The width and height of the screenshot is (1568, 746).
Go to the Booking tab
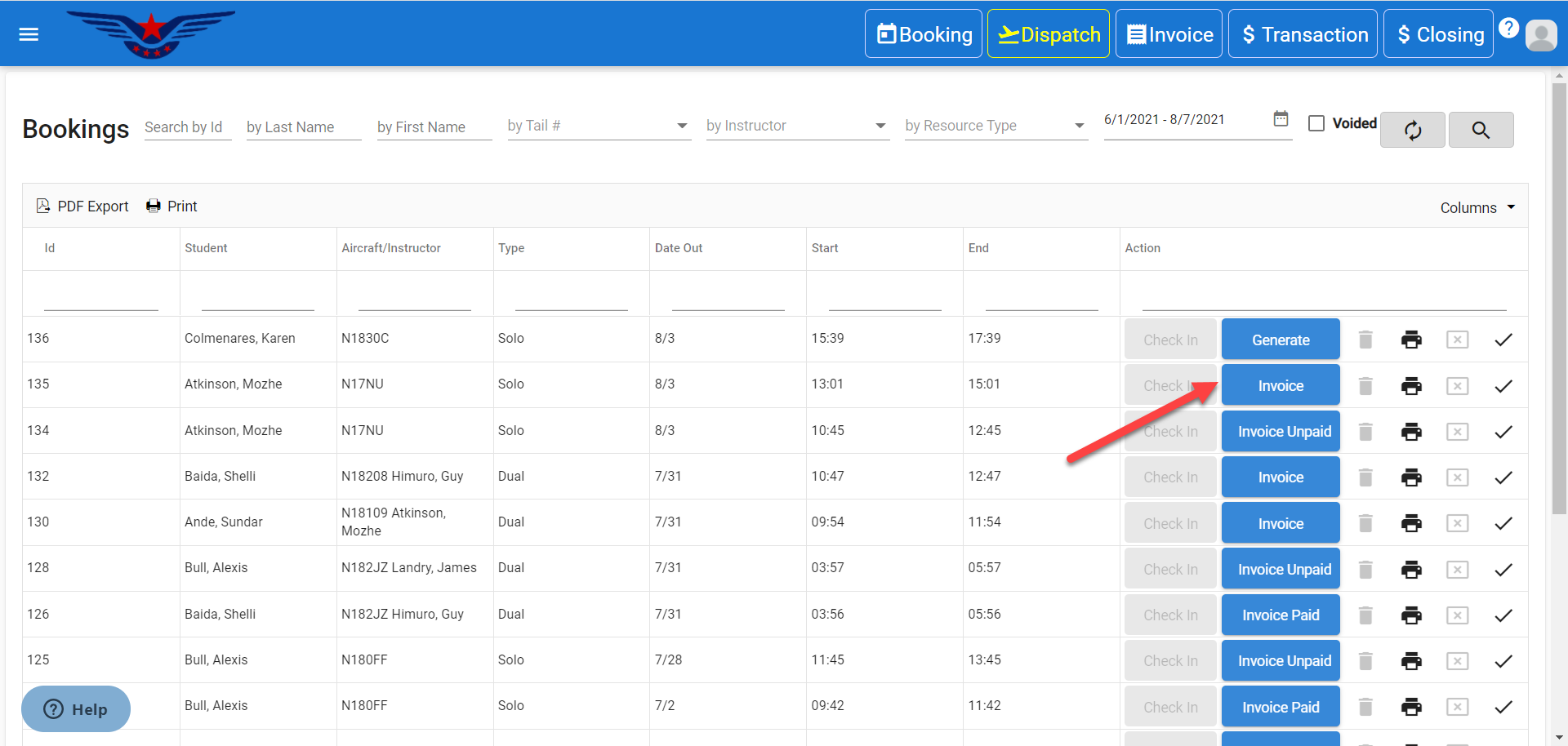[924, 34]
